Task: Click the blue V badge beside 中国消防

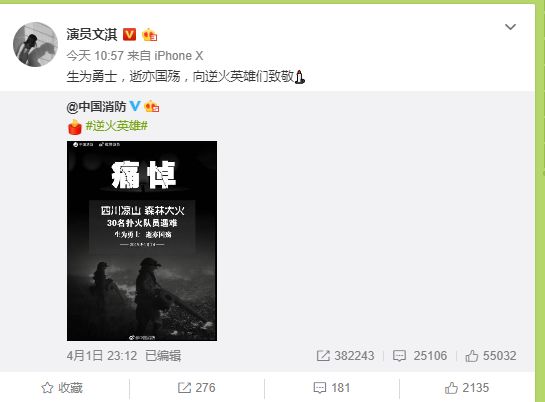Action: pos(135,106)
